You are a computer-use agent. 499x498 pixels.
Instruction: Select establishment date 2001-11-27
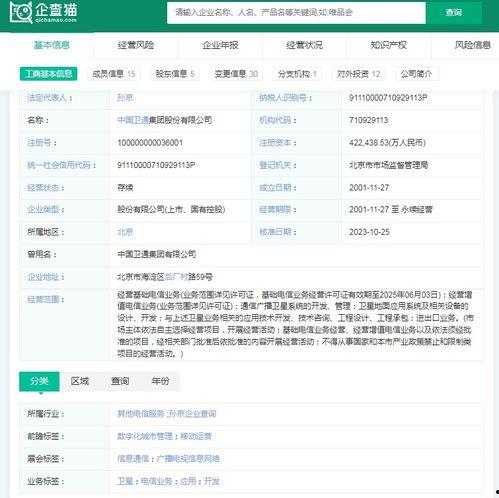click(369, 188)
